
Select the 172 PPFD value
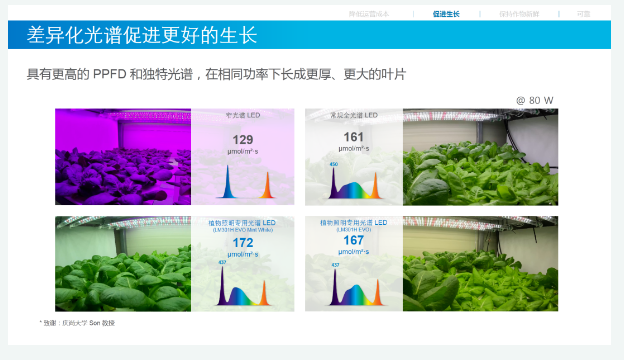243,243
